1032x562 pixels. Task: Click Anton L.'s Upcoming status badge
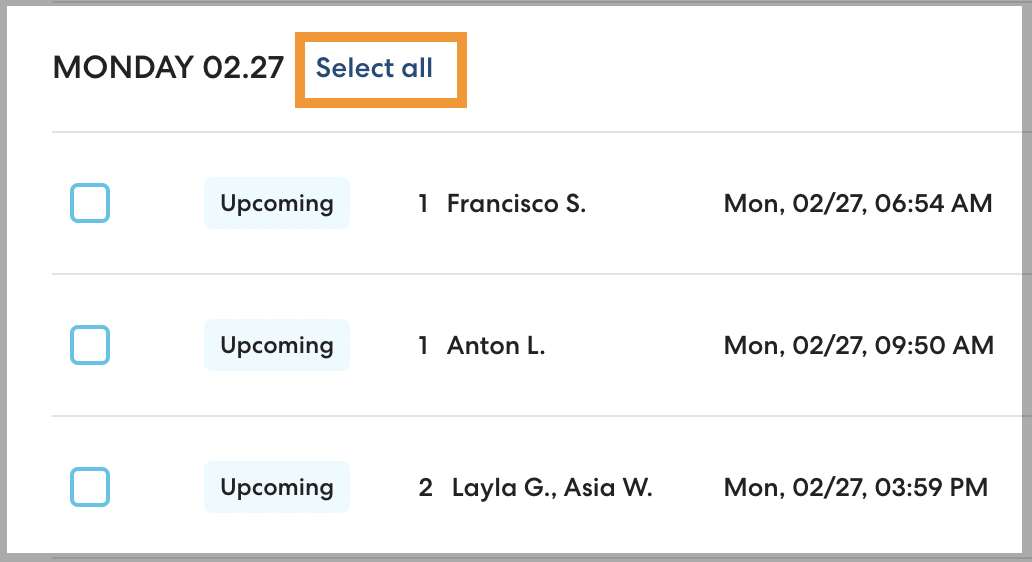click(x=277, y=345)
